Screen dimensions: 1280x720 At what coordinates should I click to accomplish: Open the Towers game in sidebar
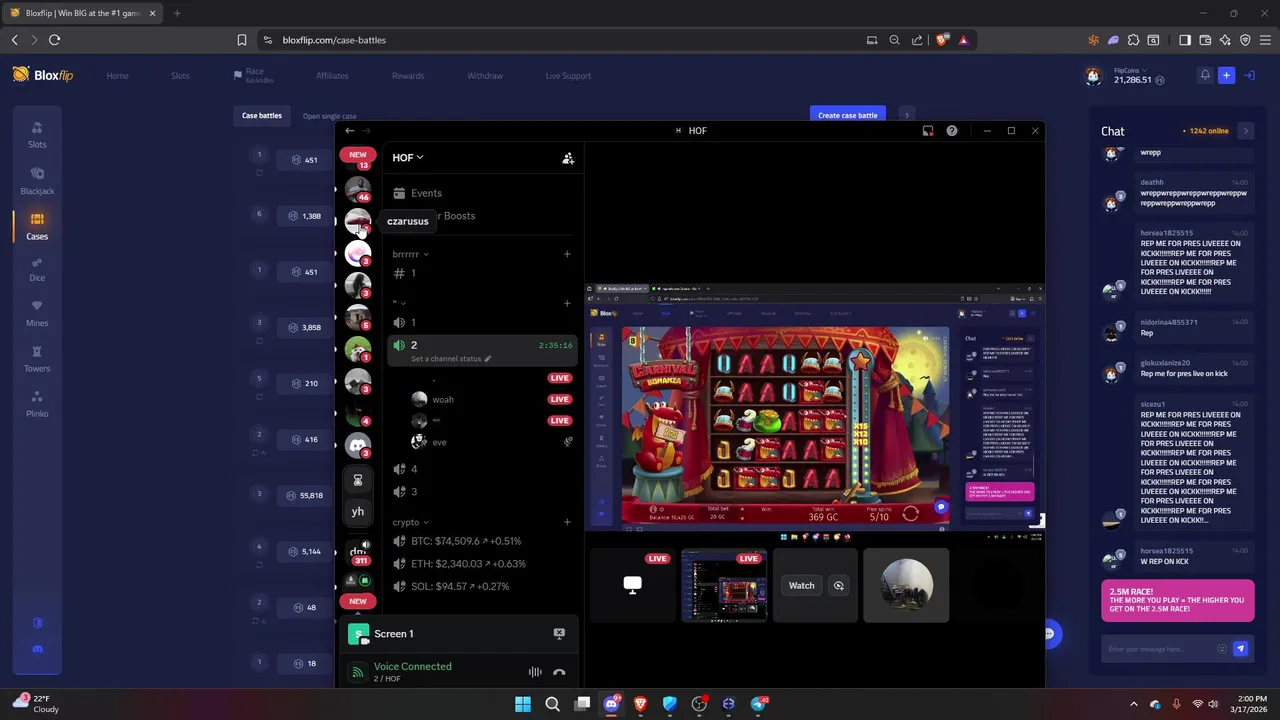(37, 359)
